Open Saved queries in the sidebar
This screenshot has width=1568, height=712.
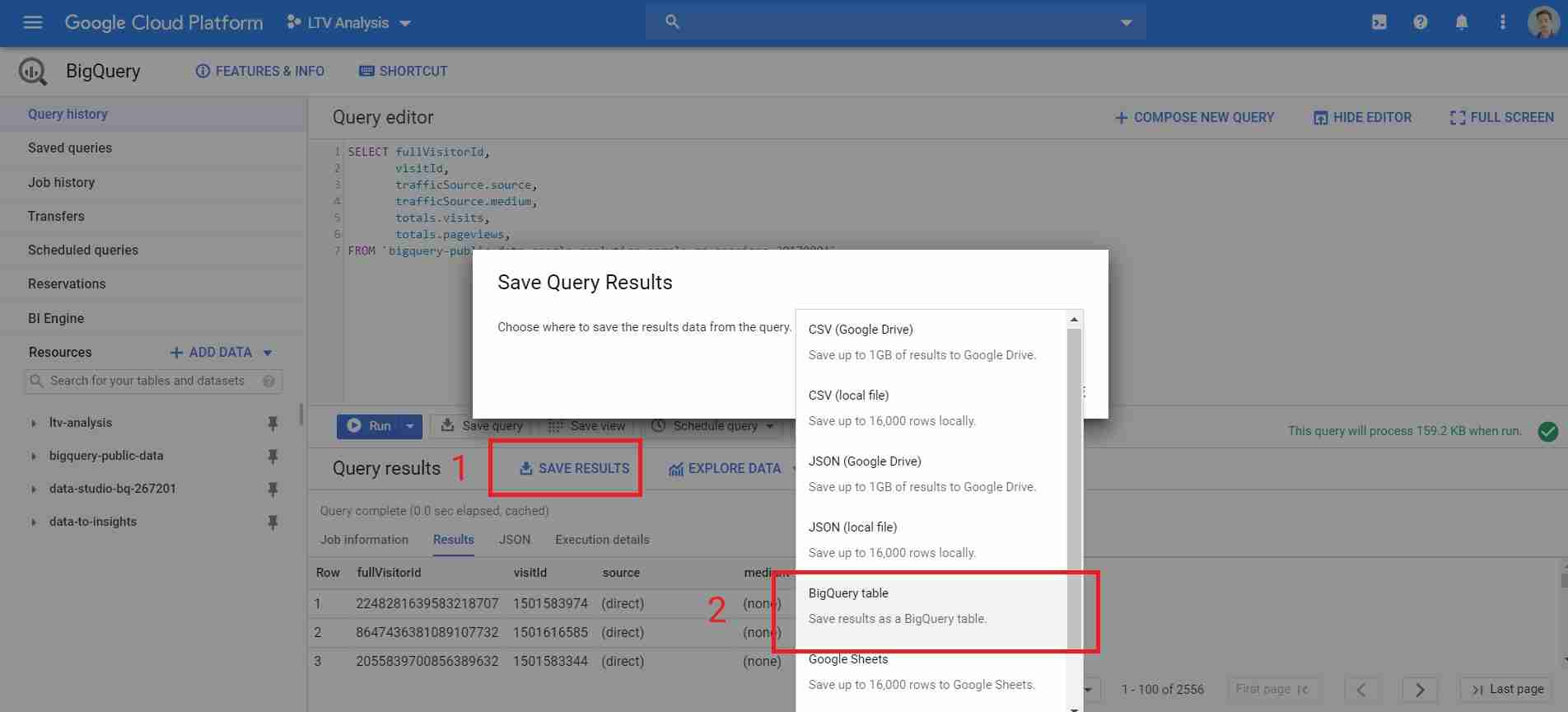(154, 148)
